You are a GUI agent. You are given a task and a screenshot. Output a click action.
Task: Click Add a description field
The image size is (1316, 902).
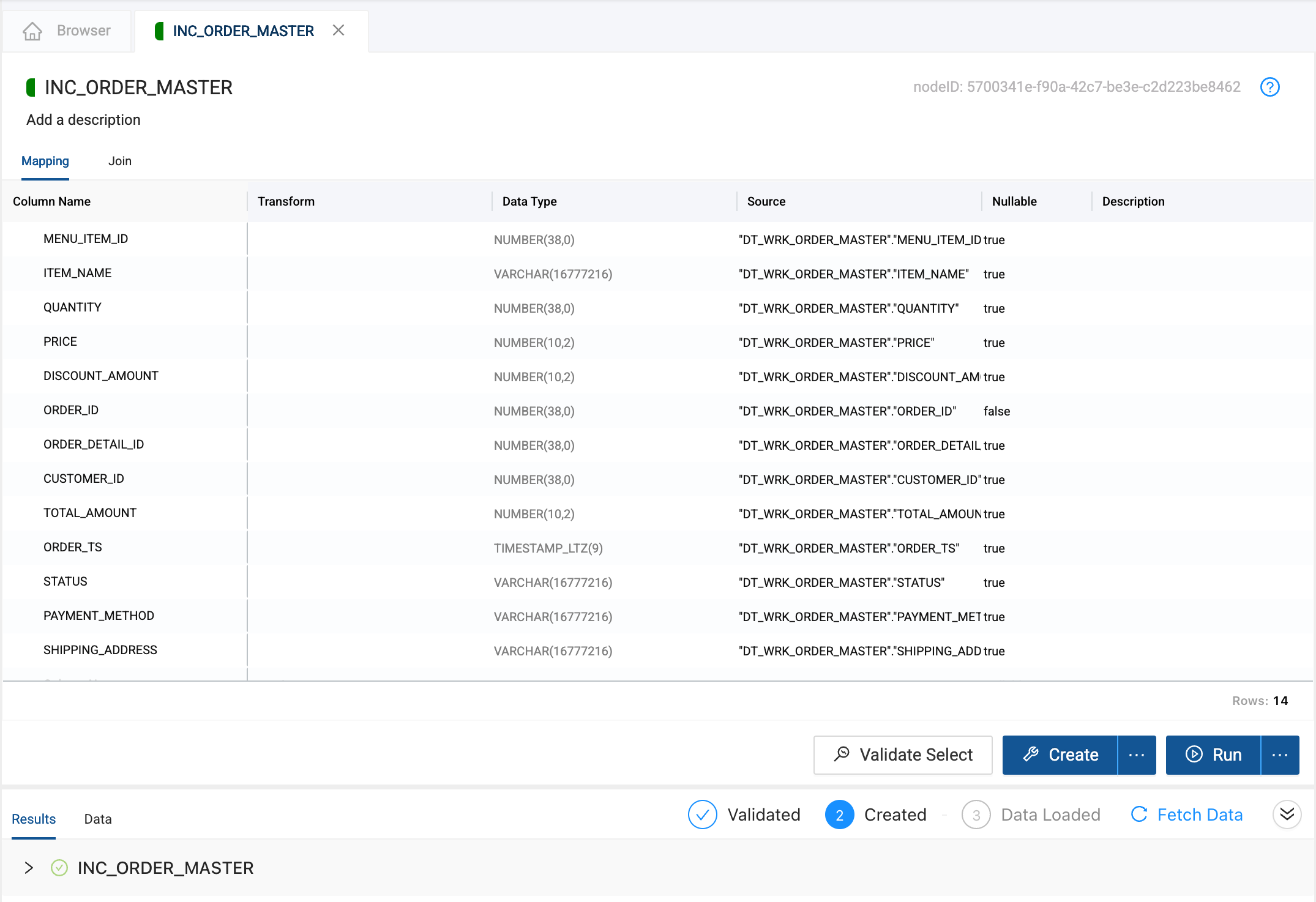click(83, 120)
